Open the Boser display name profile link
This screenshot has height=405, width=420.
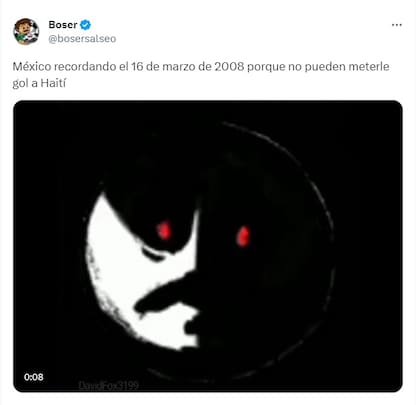pyautogui.click(x=63, y=25)
